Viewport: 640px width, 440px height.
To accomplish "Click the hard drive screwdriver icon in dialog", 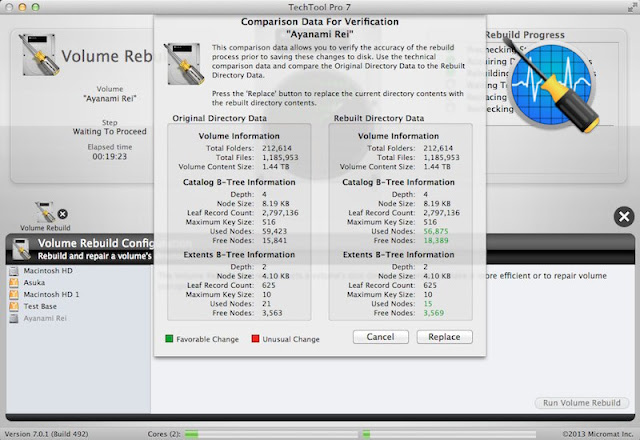I will pyautogui.click(x=184, y=64).
